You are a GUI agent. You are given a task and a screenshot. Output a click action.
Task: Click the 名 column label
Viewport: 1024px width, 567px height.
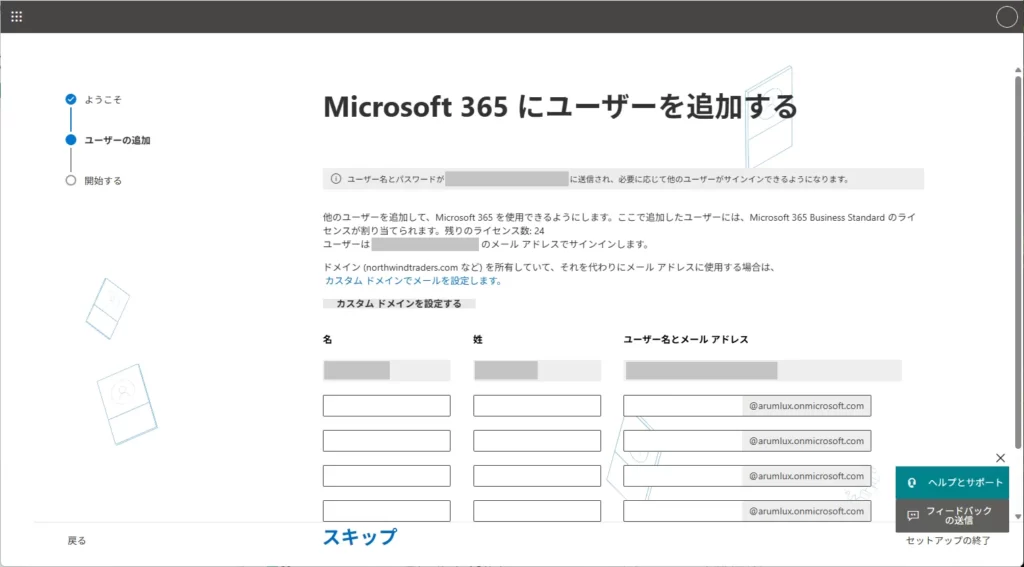327,340
